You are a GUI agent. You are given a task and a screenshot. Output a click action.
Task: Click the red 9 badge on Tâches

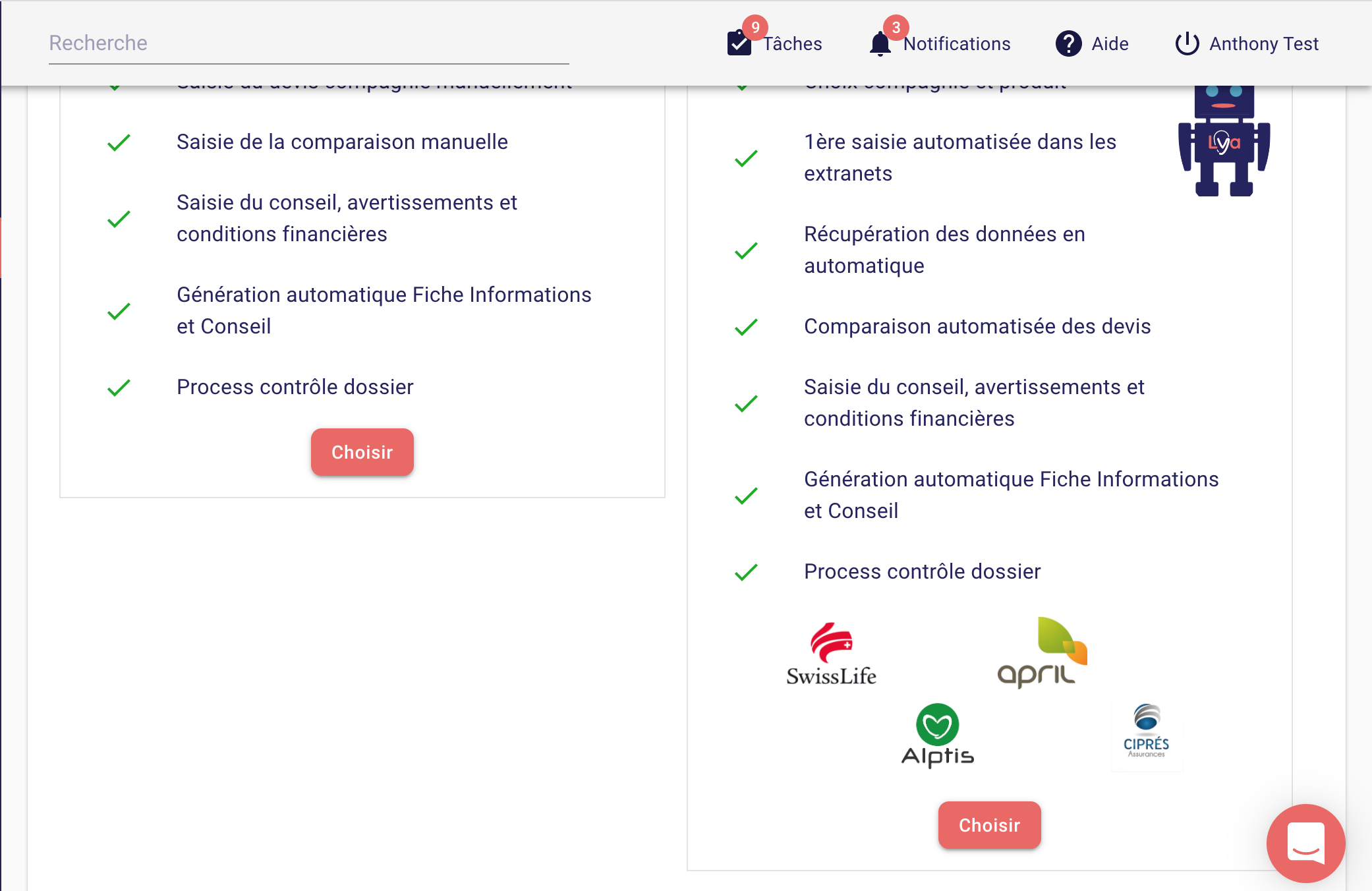(x=755, y=28)
